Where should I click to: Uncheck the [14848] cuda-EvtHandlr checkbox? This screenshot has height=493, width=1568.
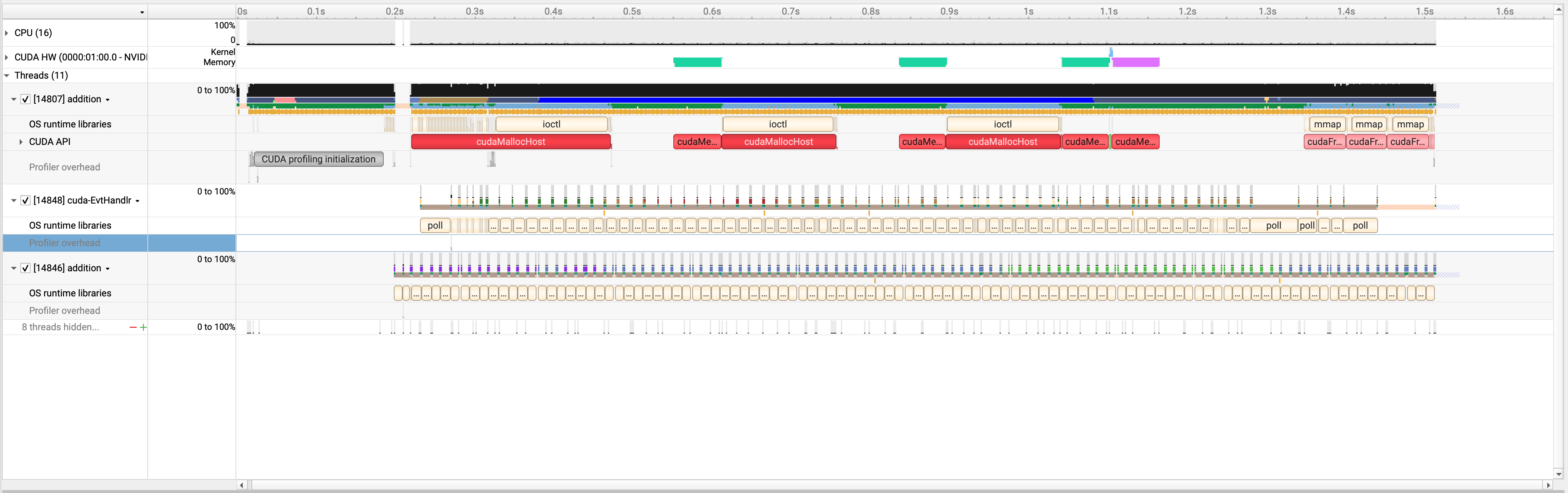[25, 200]
